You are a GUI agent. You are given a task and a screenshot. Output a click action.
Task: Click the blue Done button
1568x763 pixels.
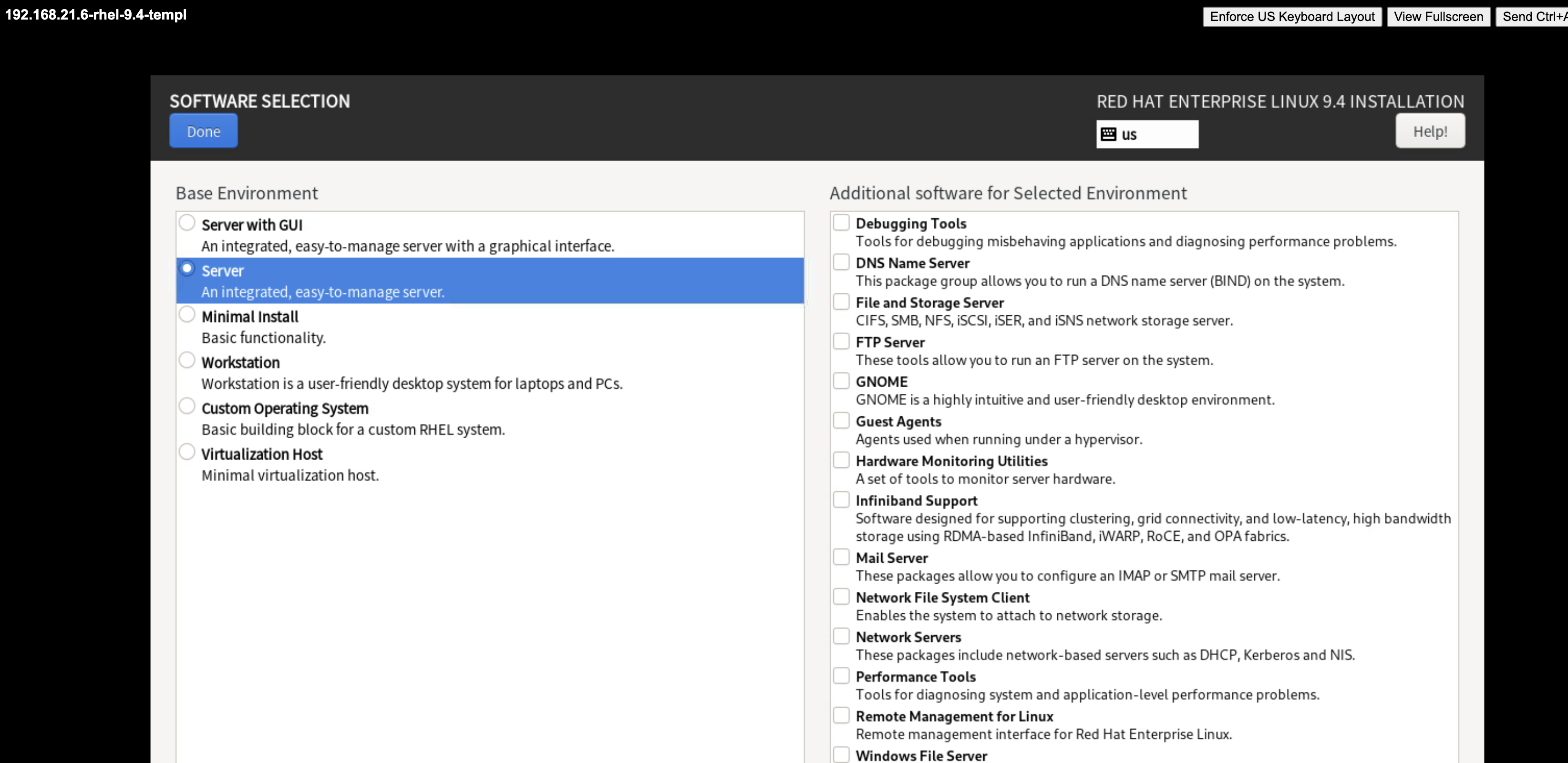coord(203,132)
